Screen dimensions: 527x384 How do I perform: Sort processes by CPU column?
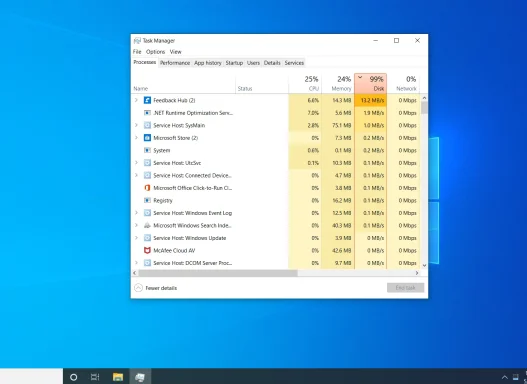(x=305, y=83)
